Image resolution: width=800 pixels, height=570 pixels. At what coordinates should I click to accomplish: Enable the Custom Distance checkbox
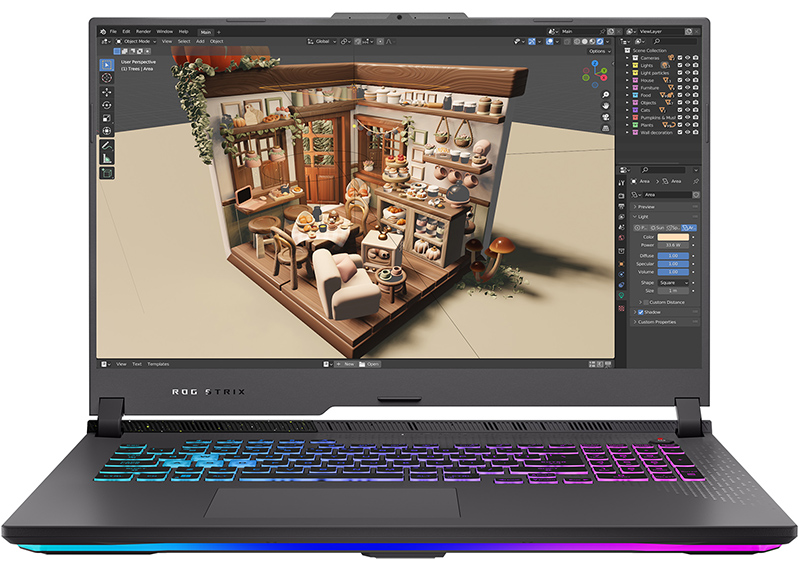coord(646,303)
